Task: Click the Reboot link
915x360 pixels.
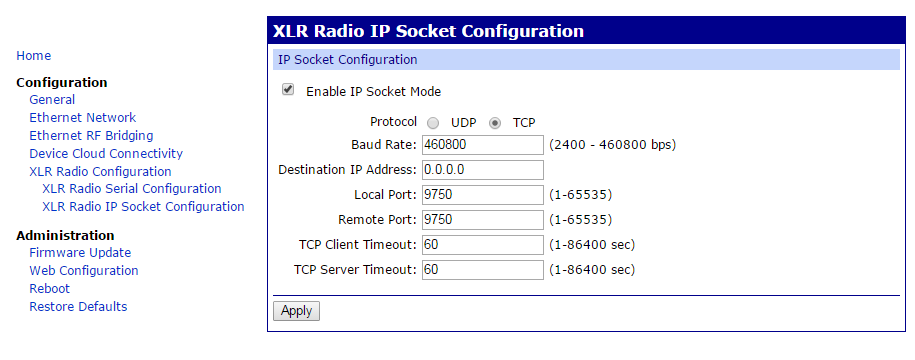Action: [50, 289]
